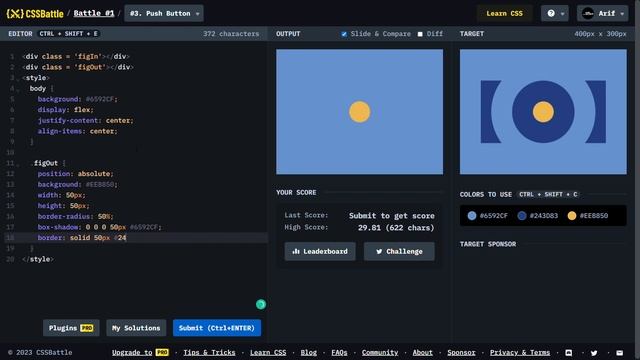Open Tips & Tricks footer link
This screenshot has height=360, width=640.
coord(209,353)
